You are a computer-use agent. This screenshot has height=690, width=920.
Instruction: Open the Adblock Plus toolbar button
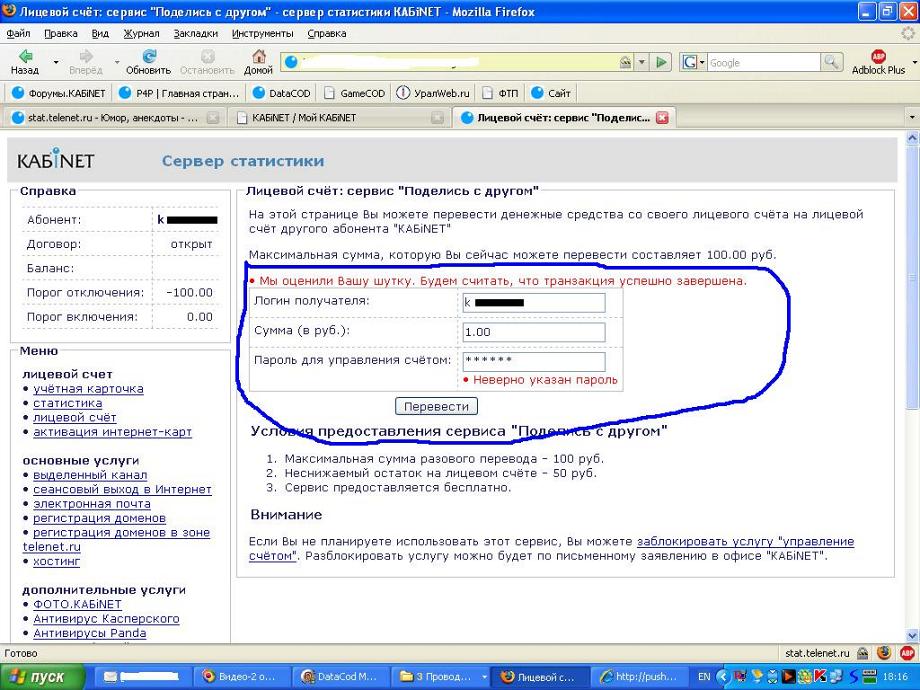(x=878, y=62)
